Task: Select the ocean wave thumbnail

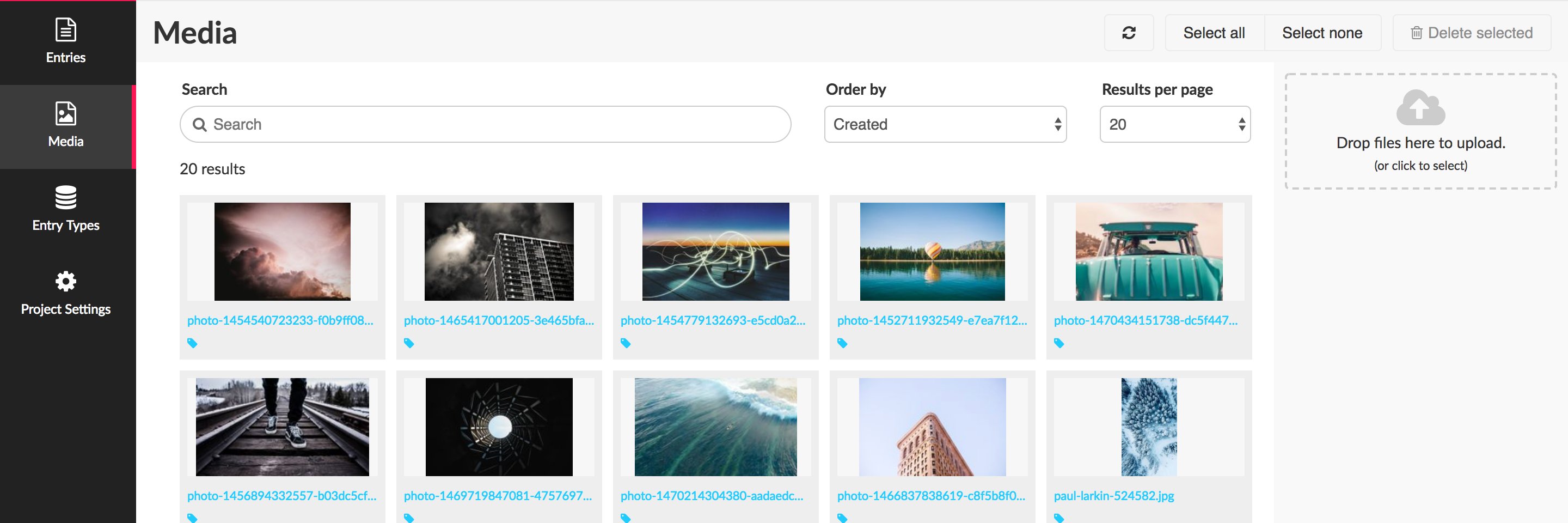Action: click(716, 427)
